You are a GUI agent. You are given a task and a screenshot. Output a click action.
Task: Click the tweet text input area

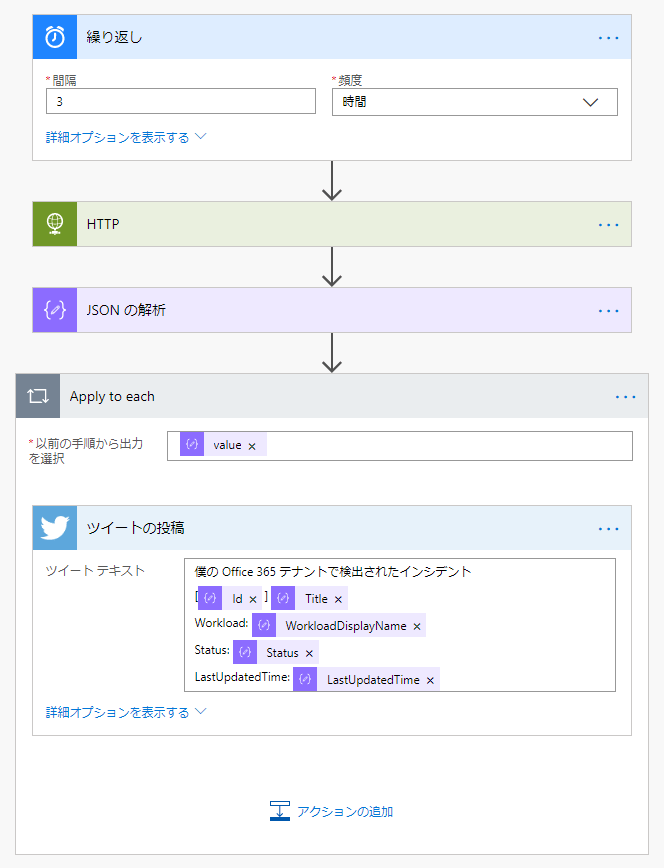click(400, 624)
